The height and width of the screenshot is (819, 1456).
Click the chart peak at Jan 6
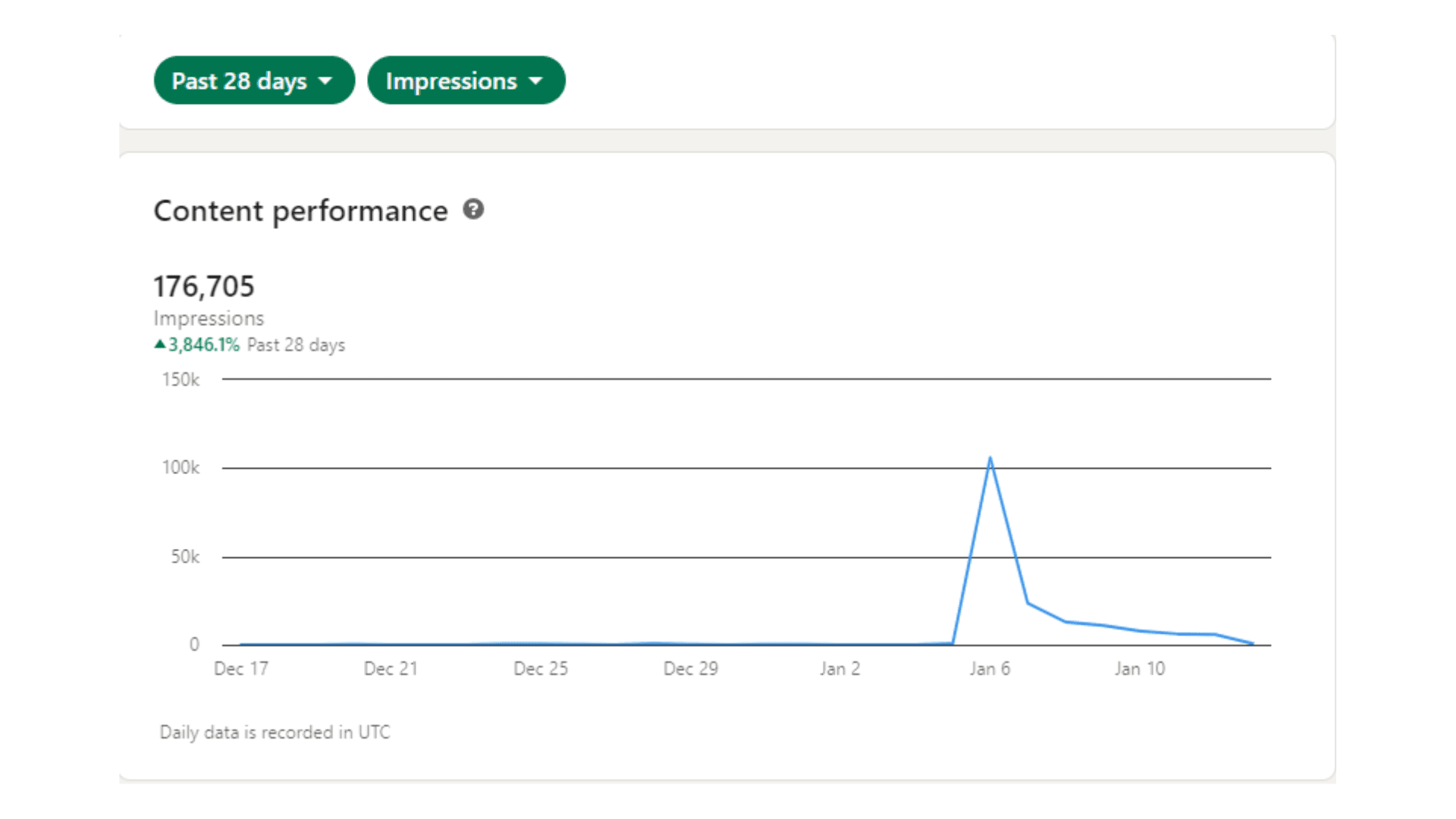pos(990,458)
